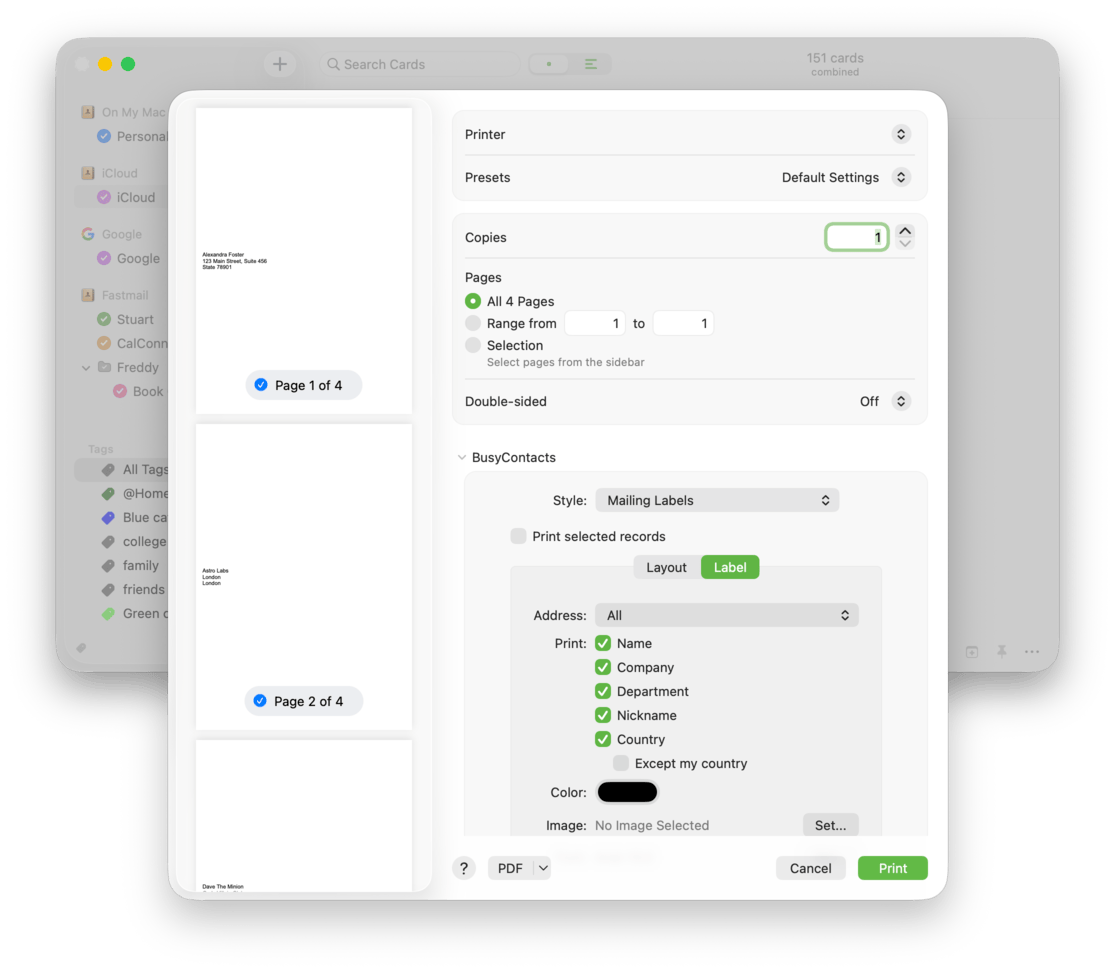The height and width of the screenshot is (974, 1115).
Task: Switch to the Layout tab
Action: coord(666,567)
